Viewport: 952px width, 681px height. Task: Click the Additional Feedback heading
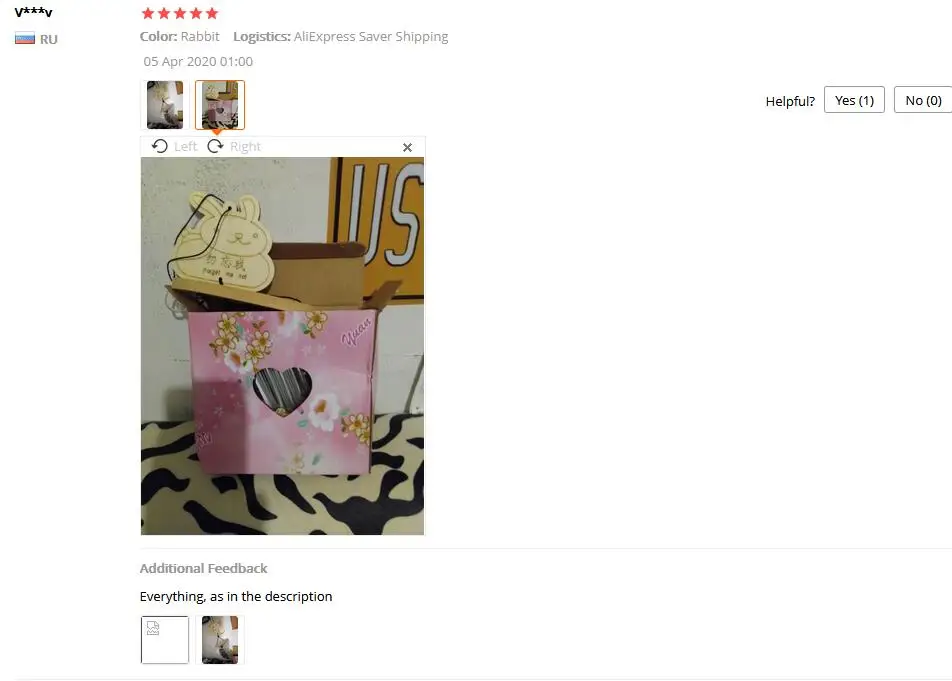pos(203,568)
